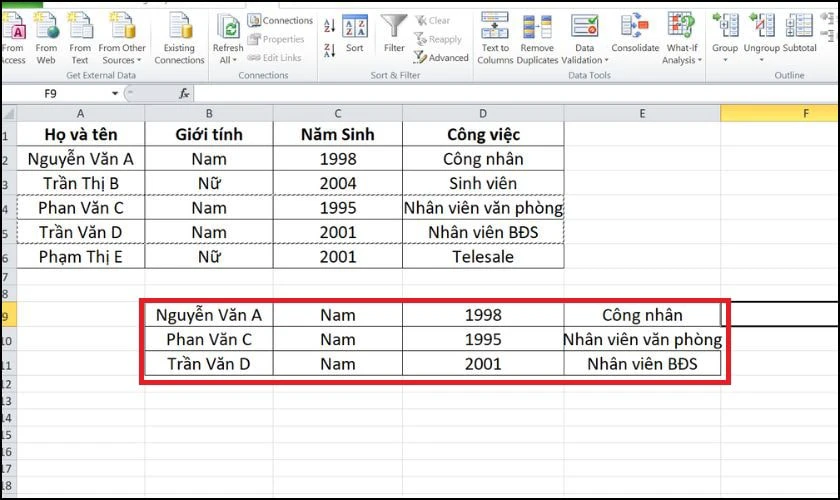Select column A header
The height and width of the screenshot is (500, 840).
80,113
